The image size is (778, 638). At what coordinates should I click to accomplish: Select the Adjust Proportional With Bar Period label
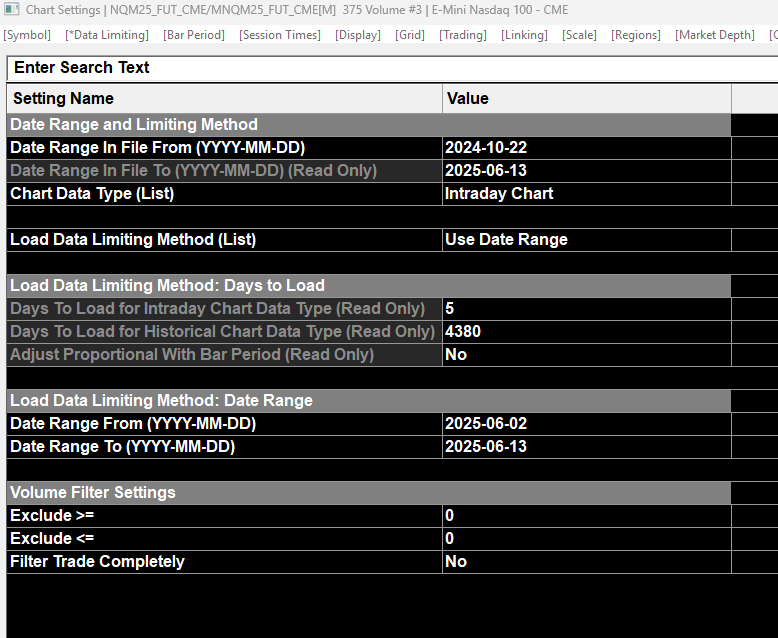(x=225, y=355)
